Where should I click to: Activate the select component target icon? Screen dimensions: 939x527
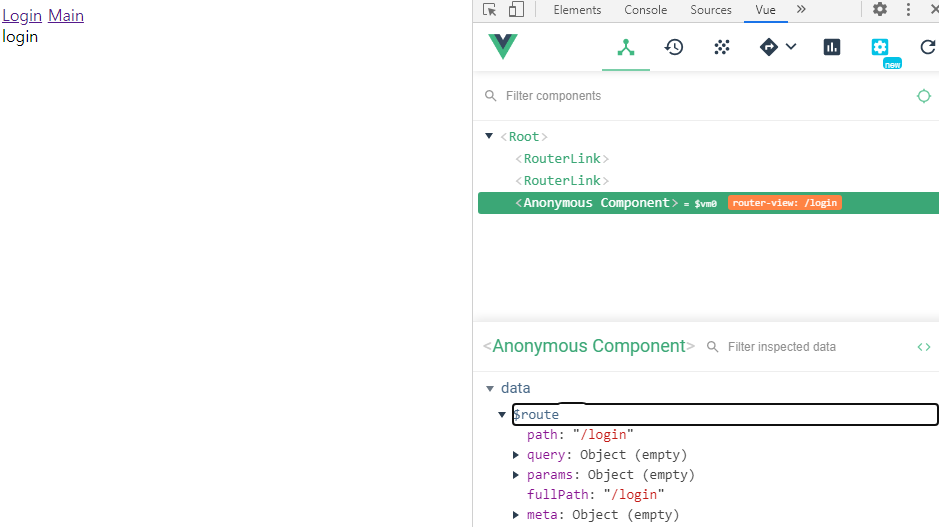(x=924, y=96)
